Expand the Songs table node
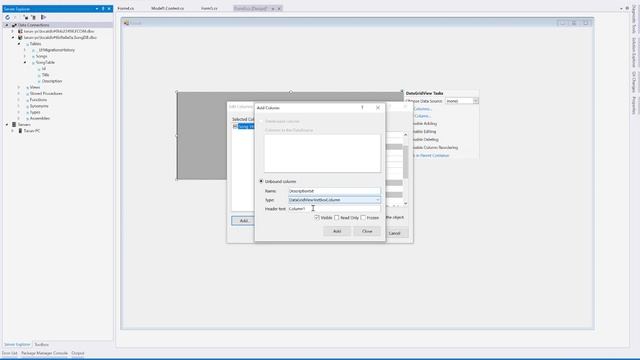Image resolution: width=640 pixels, height=360 pixels. click(25, 56)
